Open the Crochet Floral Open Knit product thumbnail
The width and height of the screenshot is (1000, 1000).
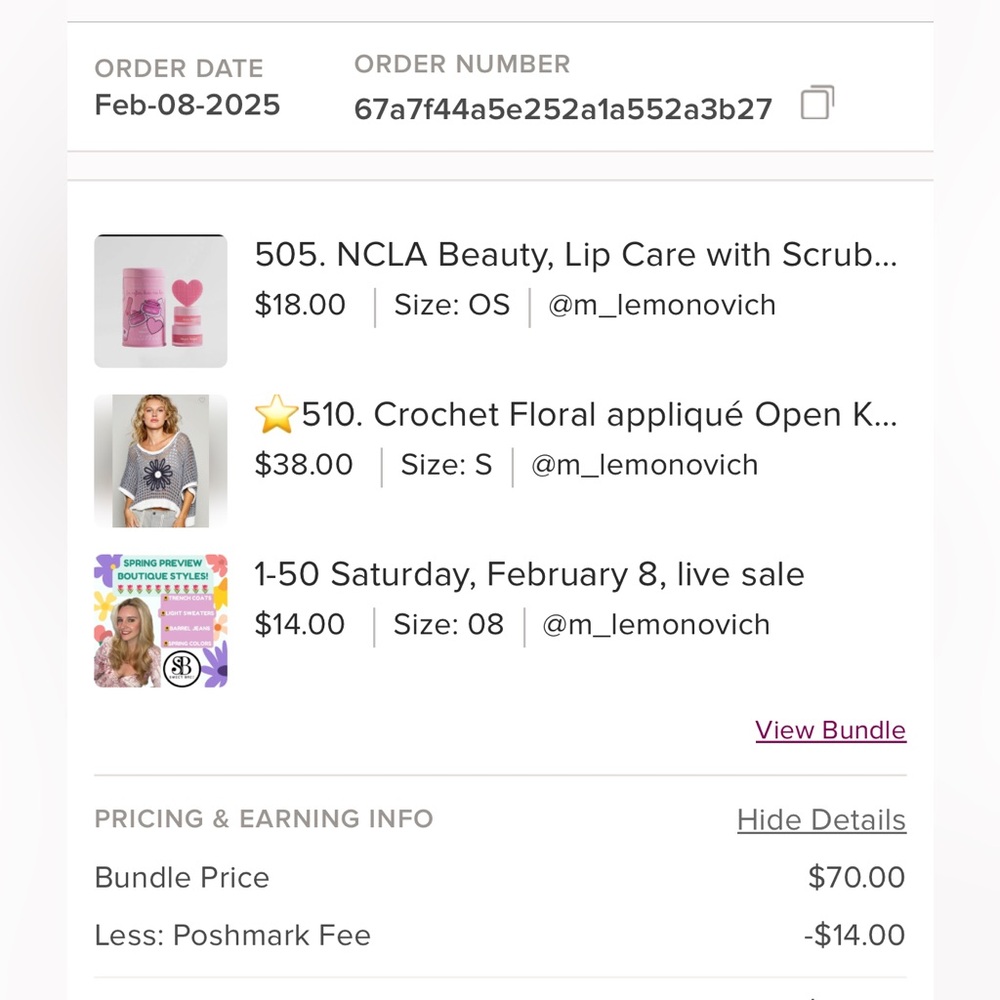coord(160,460)
